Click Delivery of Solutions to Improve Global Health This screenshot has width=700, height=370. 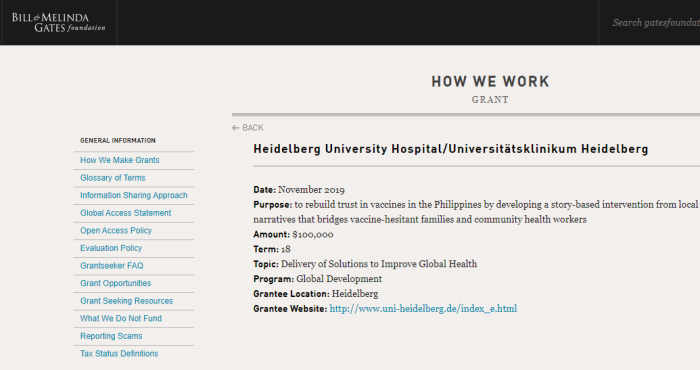(x=379, y=264)
